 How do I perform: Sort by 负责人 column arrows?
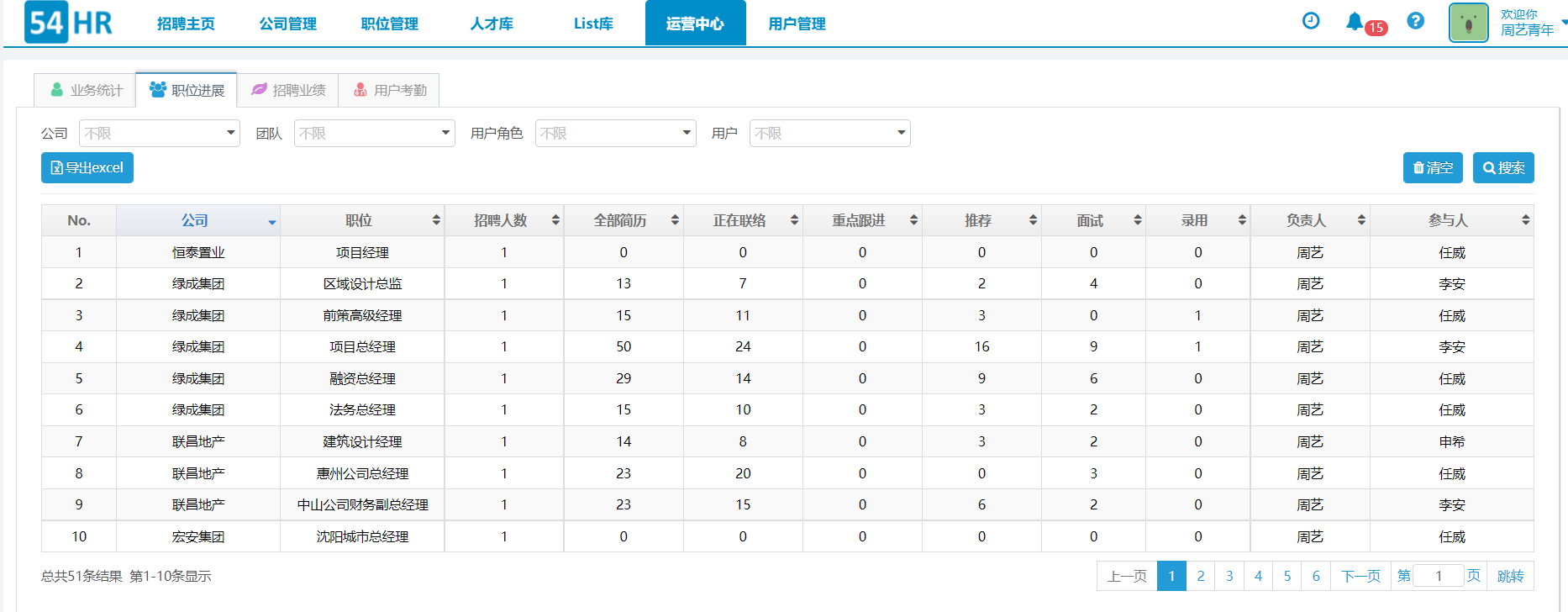tap(1361, 220)
